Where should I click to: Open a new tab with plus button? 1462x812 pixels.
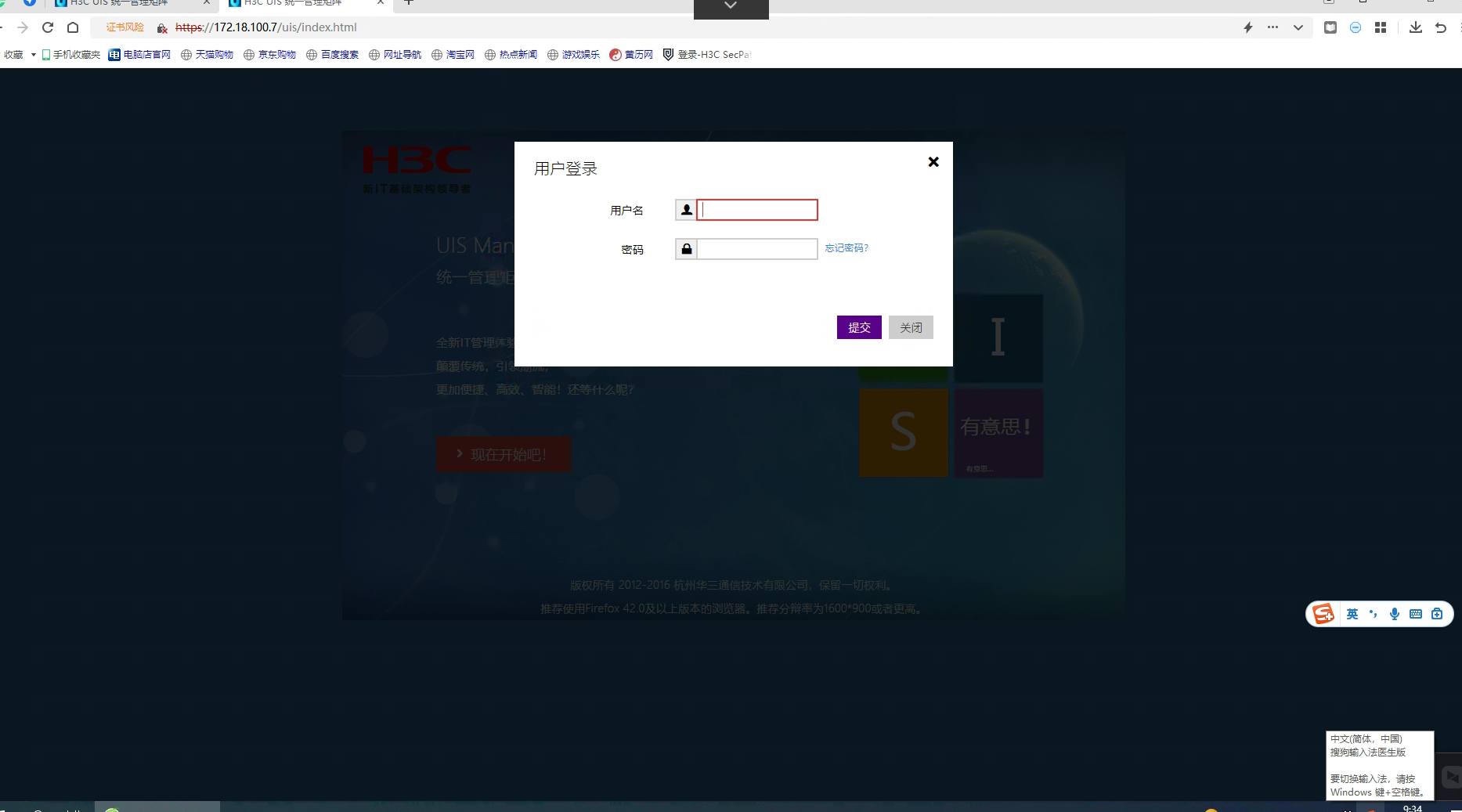[408, 3]
